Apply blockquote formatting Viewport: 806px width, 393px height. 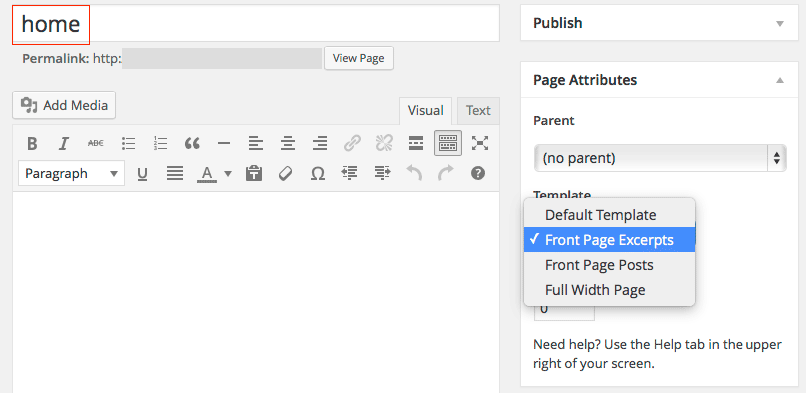click(x=192, y=143)
